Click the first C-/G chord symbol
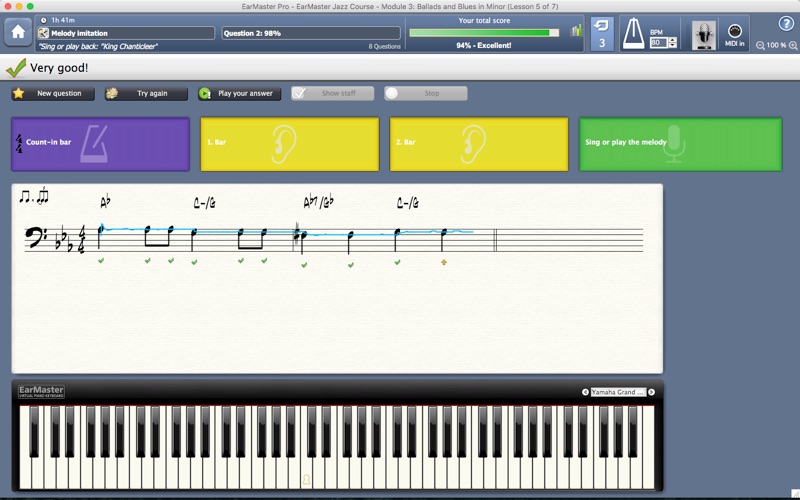Viewport: 800px width, 500px height. 205,203
